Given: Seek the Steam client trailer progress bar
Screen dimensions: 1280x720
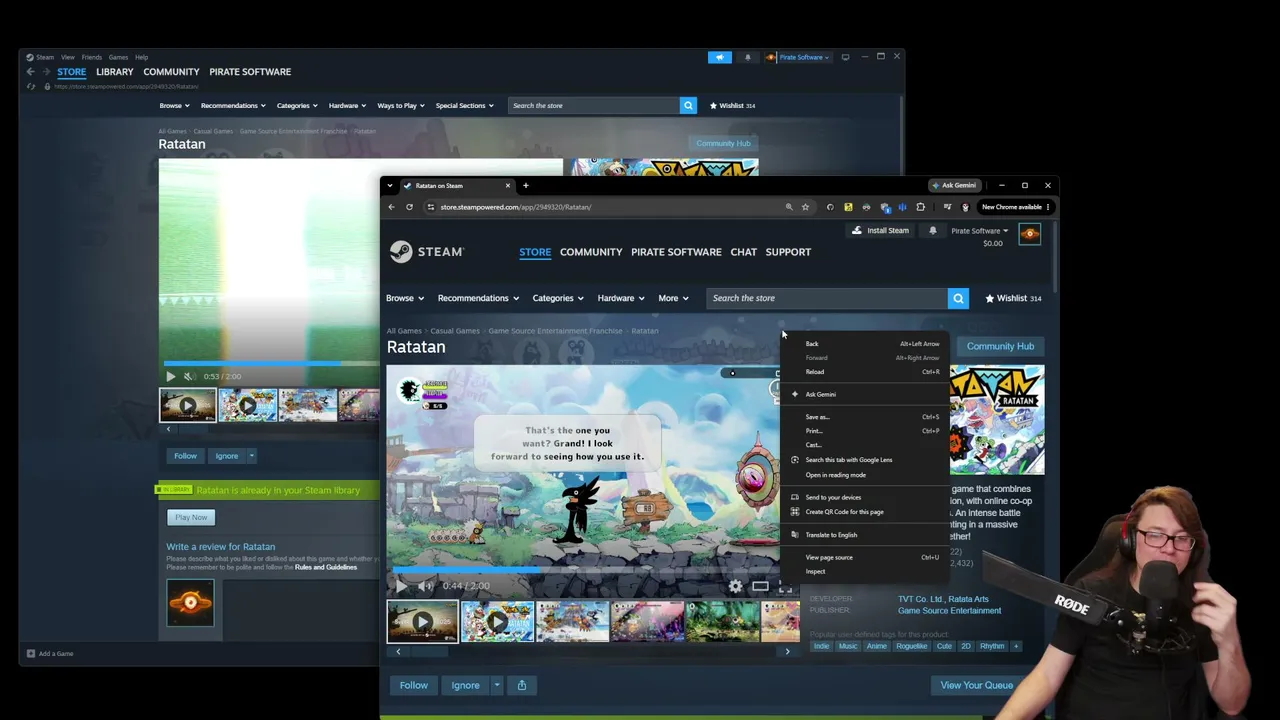Looking at the screenshot, I should click(x=272, y=364).
